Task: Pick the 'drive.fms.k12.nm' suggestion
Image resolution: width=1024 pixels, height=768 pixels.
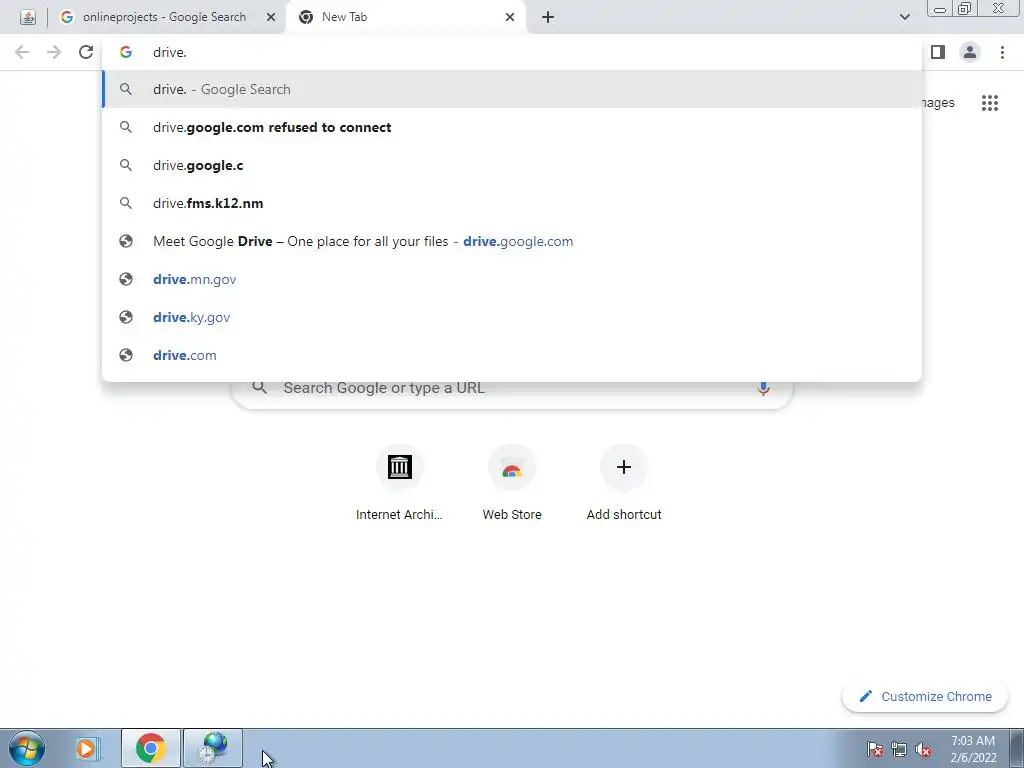Action: (x=512, y=203)
